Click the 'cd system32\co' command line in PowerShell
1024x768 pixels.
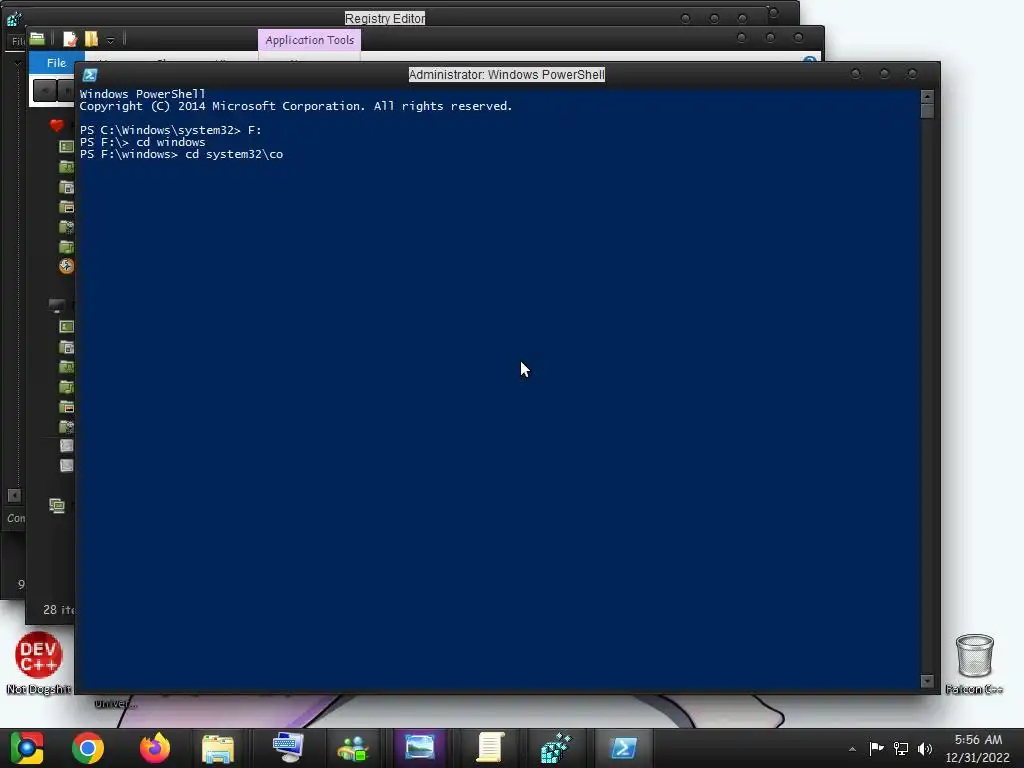182,154
